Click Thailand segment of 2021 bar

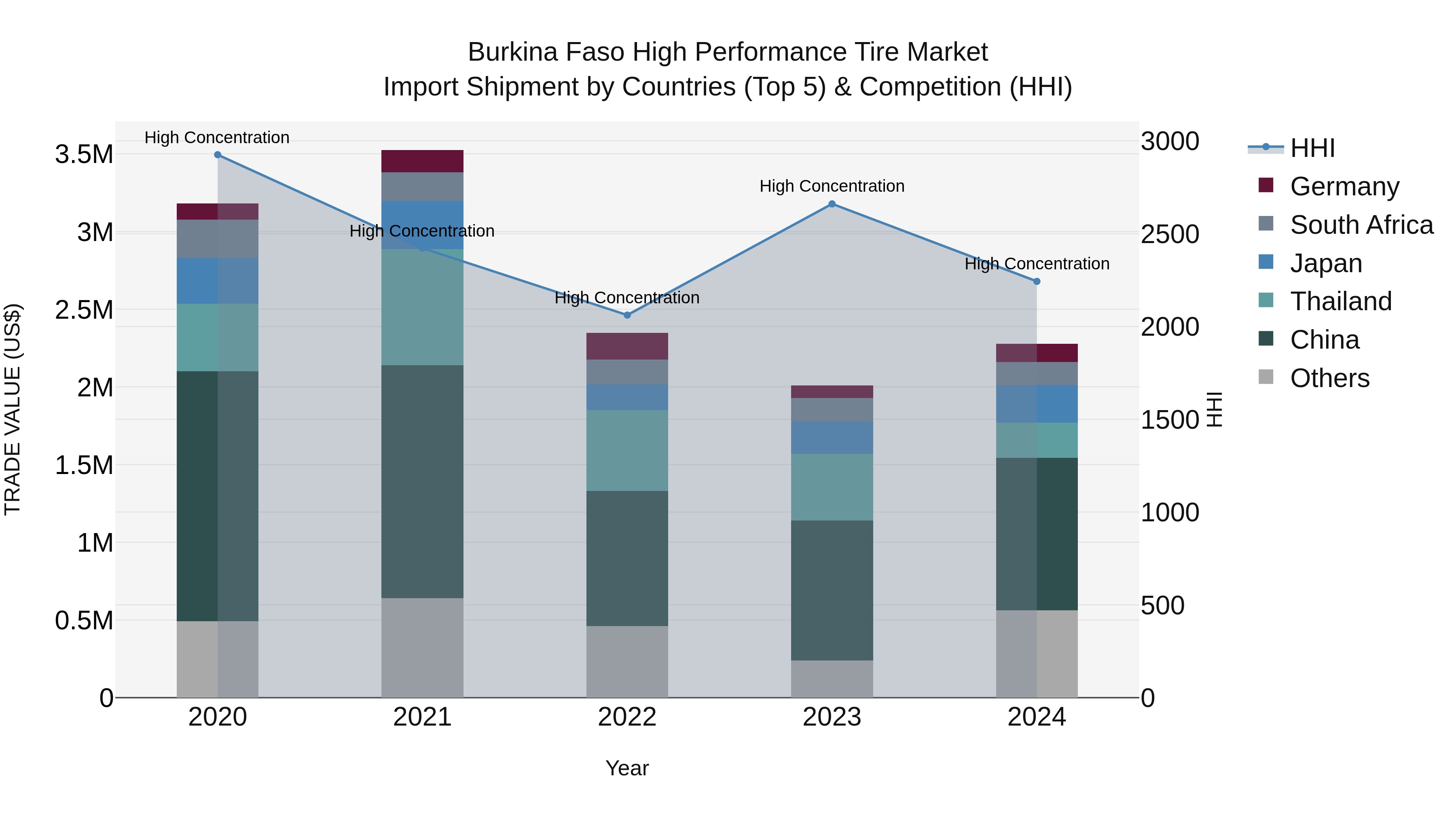(422, 307)
